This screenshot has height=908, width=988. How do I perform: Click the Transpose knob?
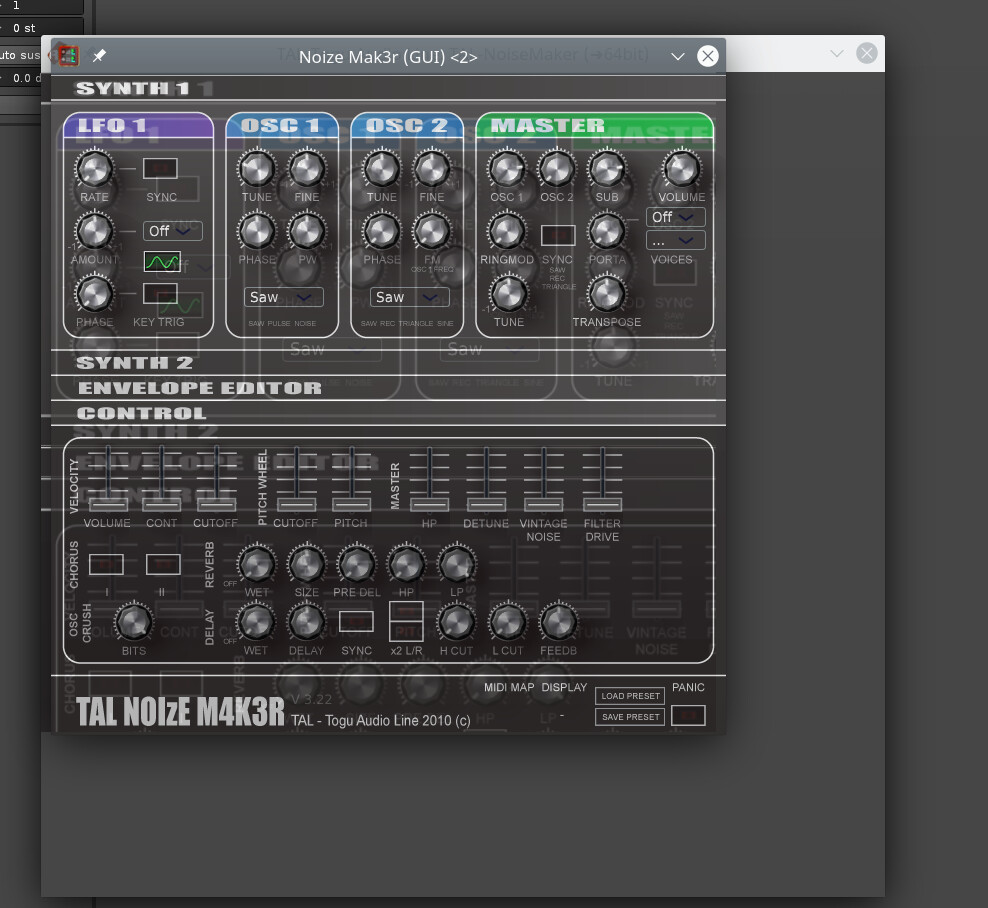tap(607, 294)
